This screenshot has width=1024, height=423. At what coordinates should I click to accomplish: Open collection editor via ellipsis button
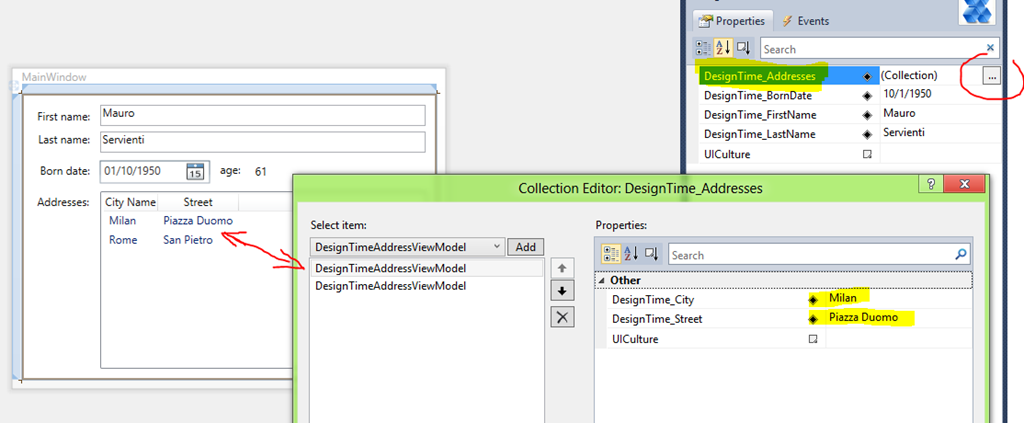click(991, 76)
